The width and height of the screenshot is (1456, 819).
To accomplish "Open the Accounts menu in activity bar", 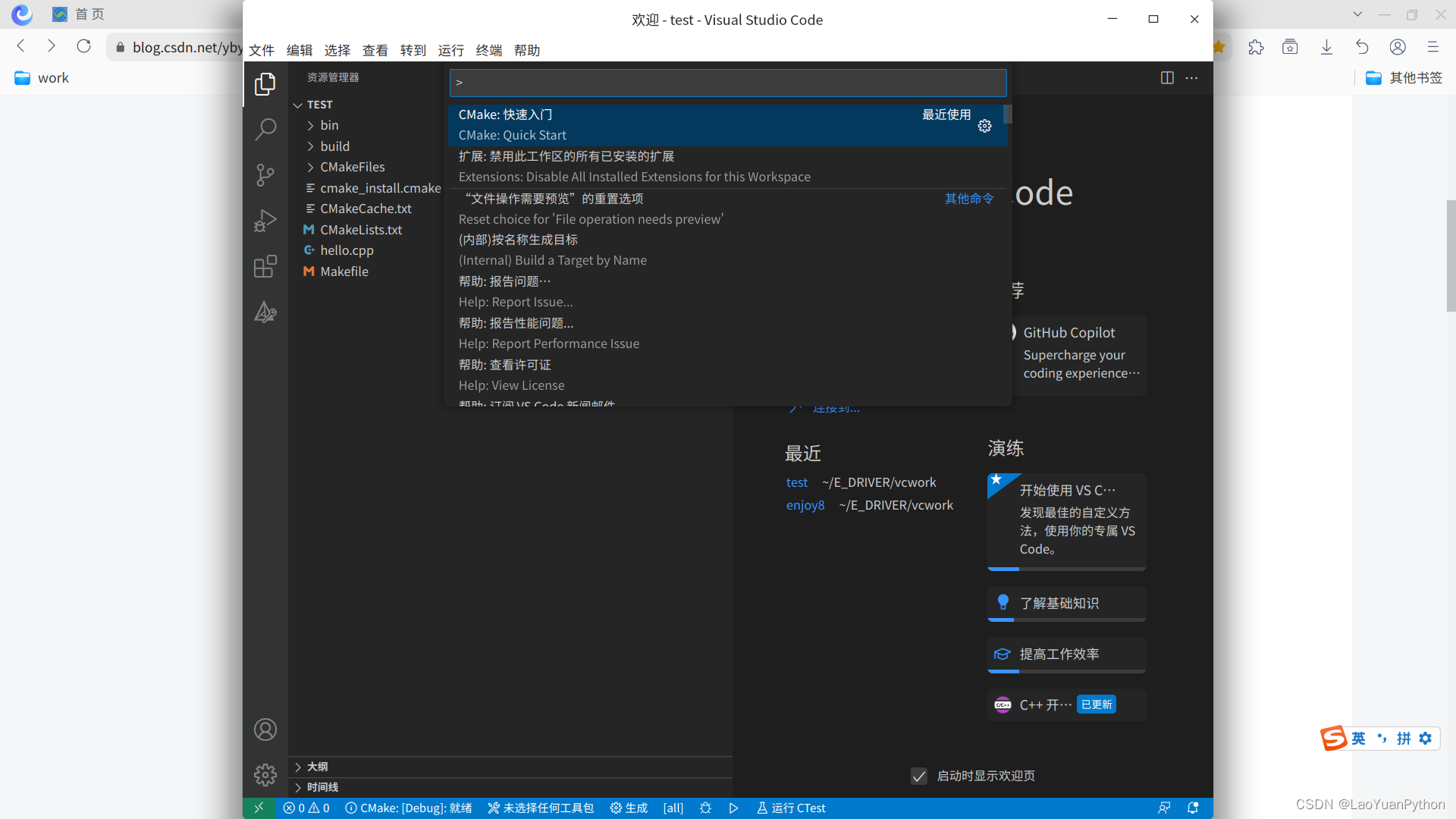I will coord(265,730).
